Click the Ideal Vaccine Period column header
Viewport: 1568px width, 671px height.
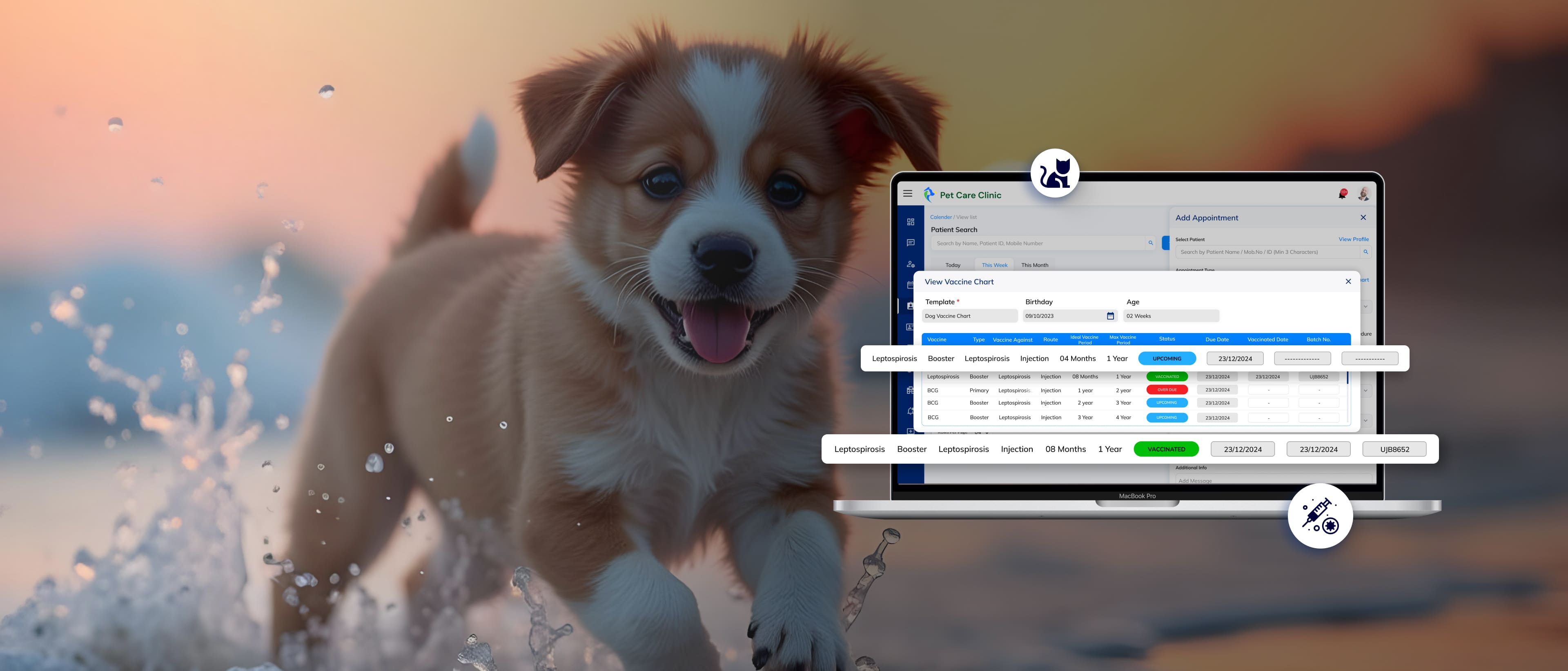[x=1085, y=340]
